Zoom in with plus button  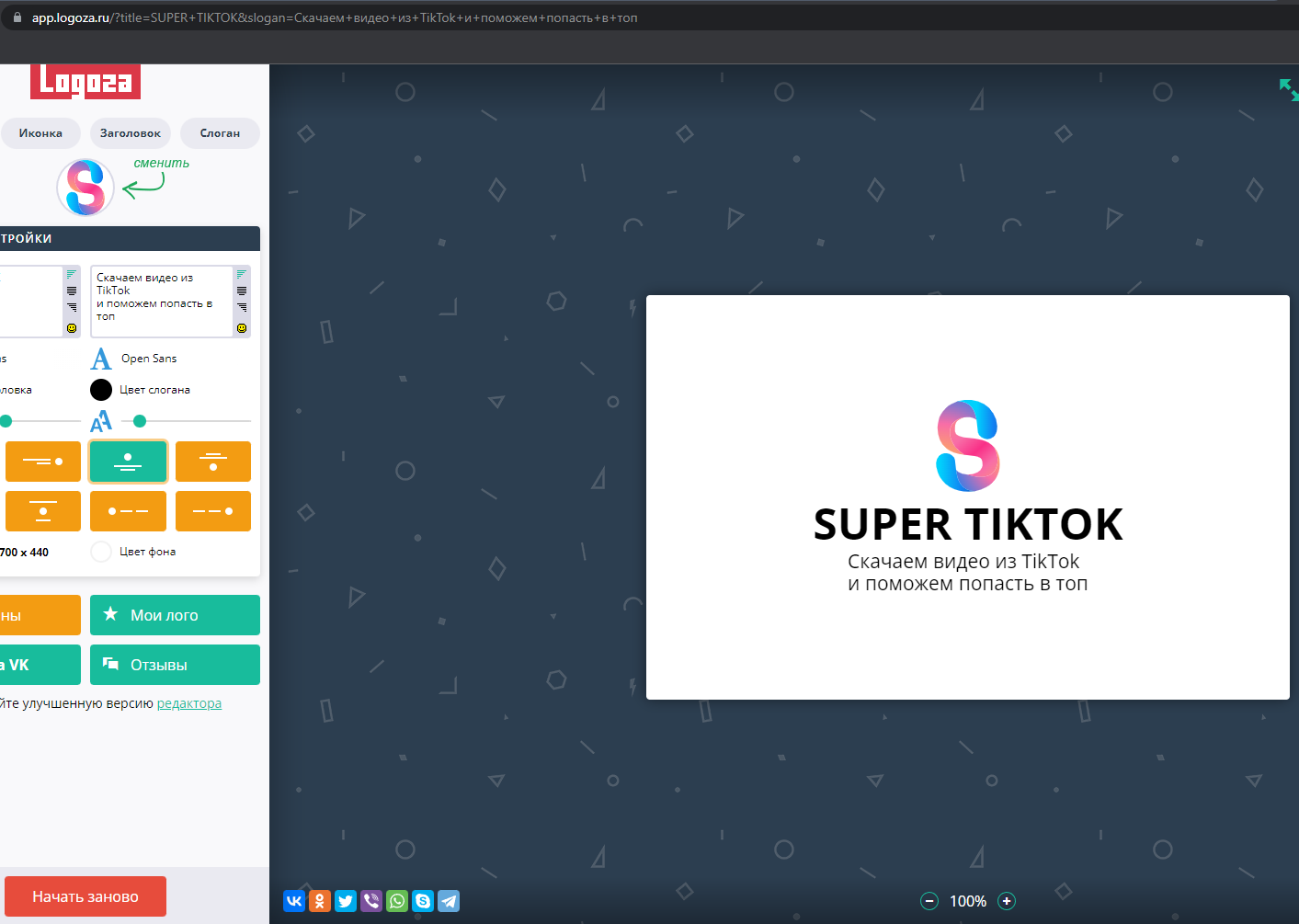click(x=1007, y=901)
